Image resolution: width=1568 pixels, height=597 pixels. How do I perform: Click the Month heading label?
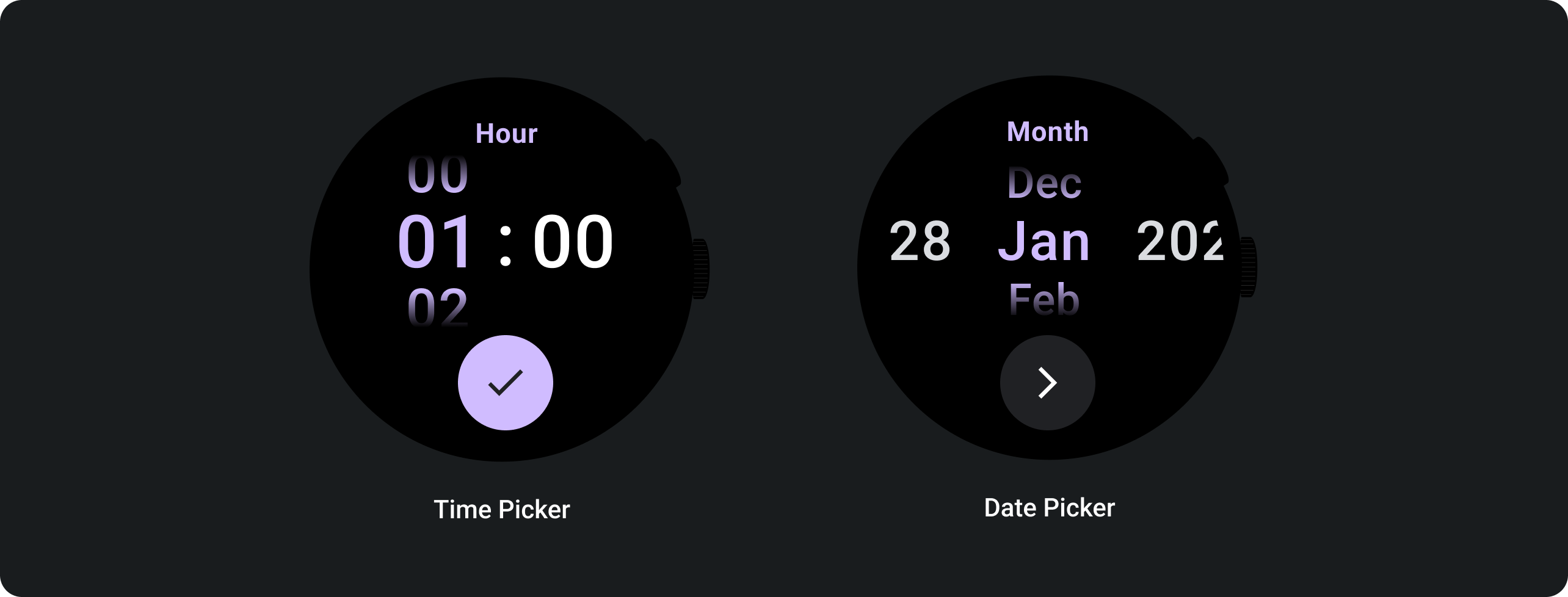pyautogui.click(x=1047, y=132)
